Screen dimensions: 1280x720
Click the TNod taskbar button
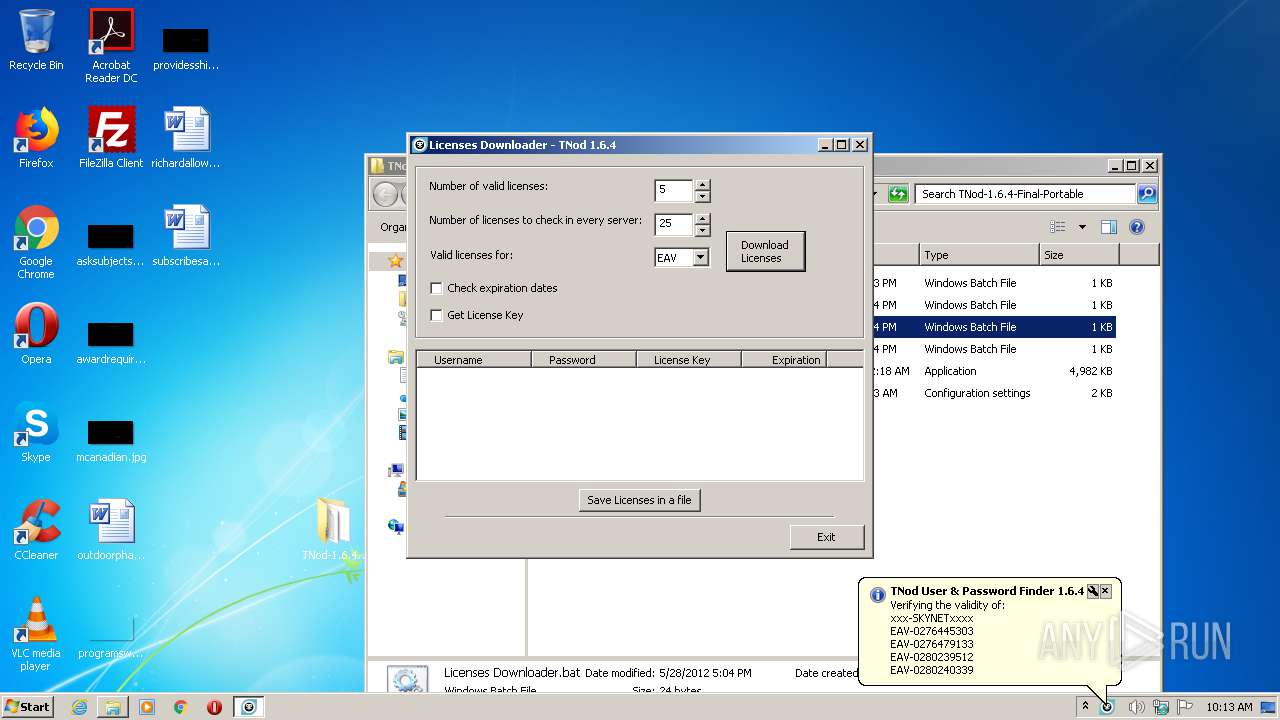[x=249, y=707]
